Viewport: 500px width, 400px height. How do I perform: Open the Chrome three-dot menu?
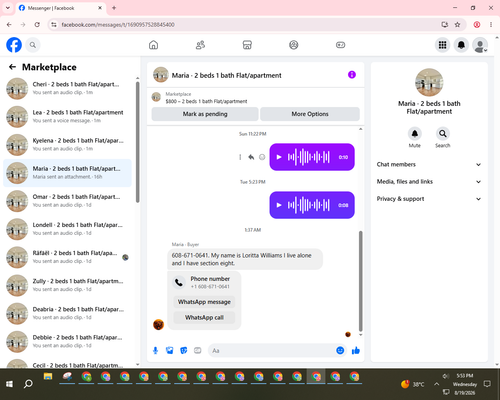click(x=491, y=24)
